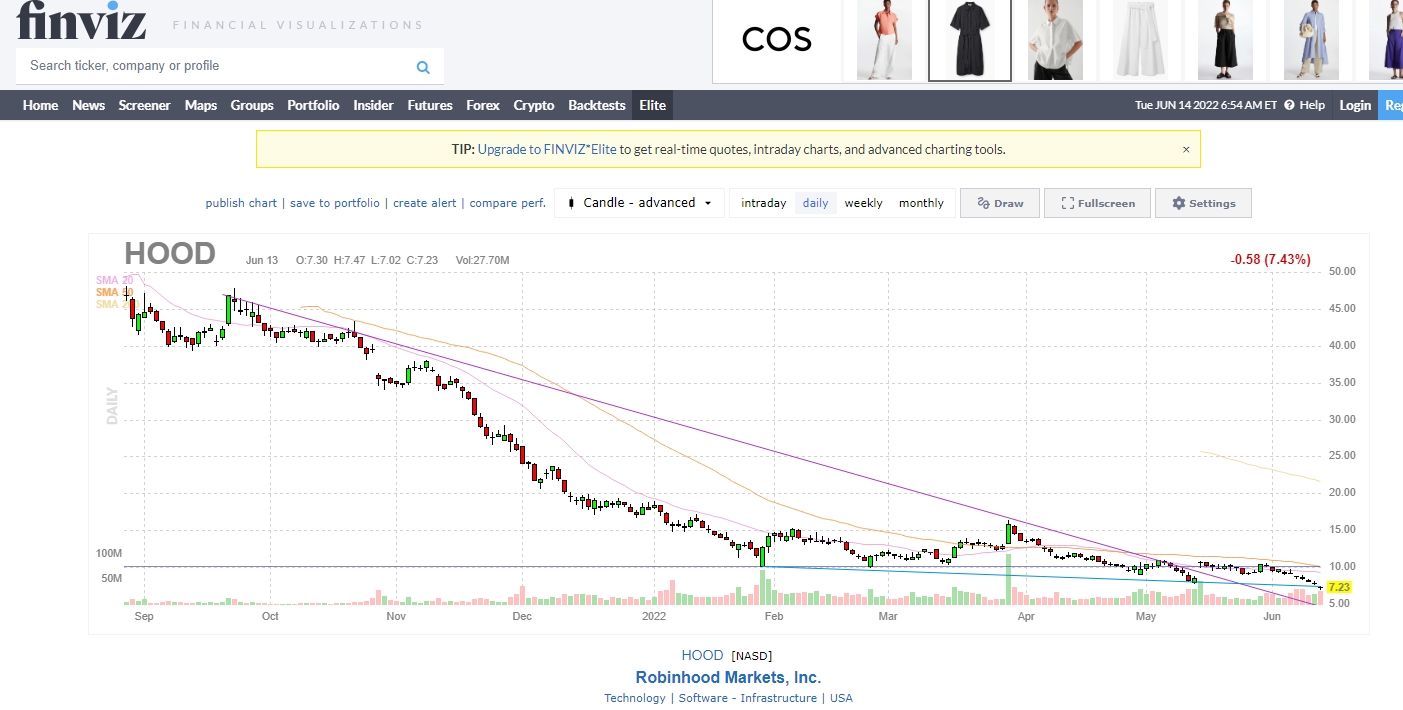Viewport: 1403px width, 710px height.
Task: Click the create alert link
Action: click(x=425, y=203)
